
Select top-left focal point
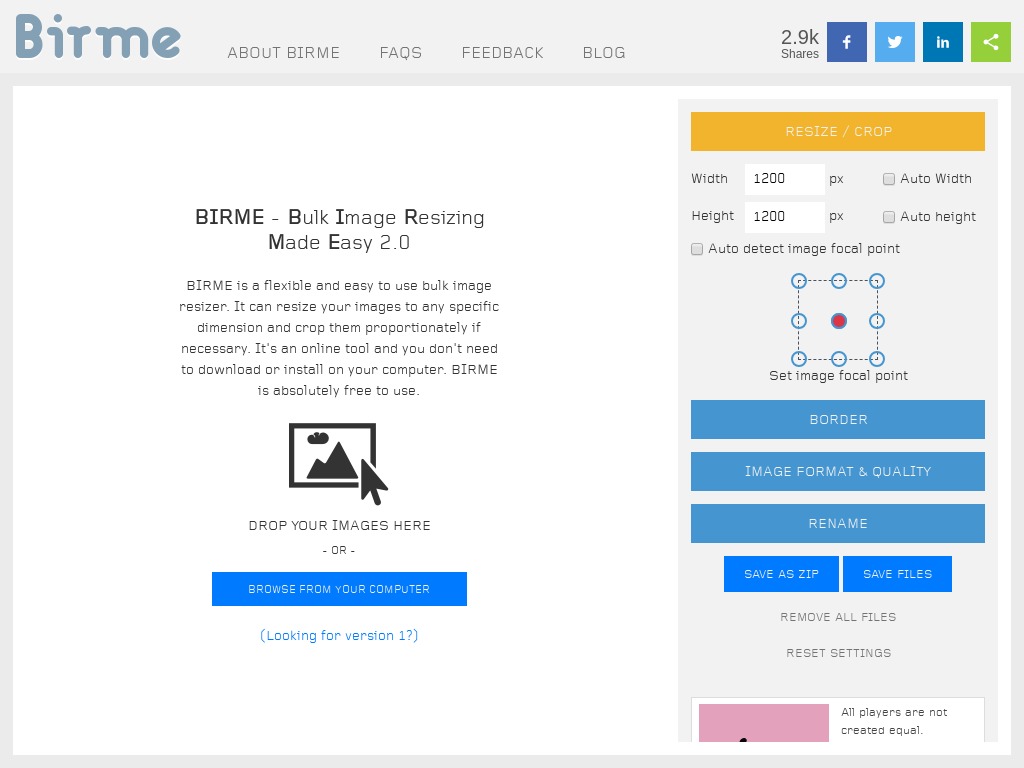[x=799, y=281]
